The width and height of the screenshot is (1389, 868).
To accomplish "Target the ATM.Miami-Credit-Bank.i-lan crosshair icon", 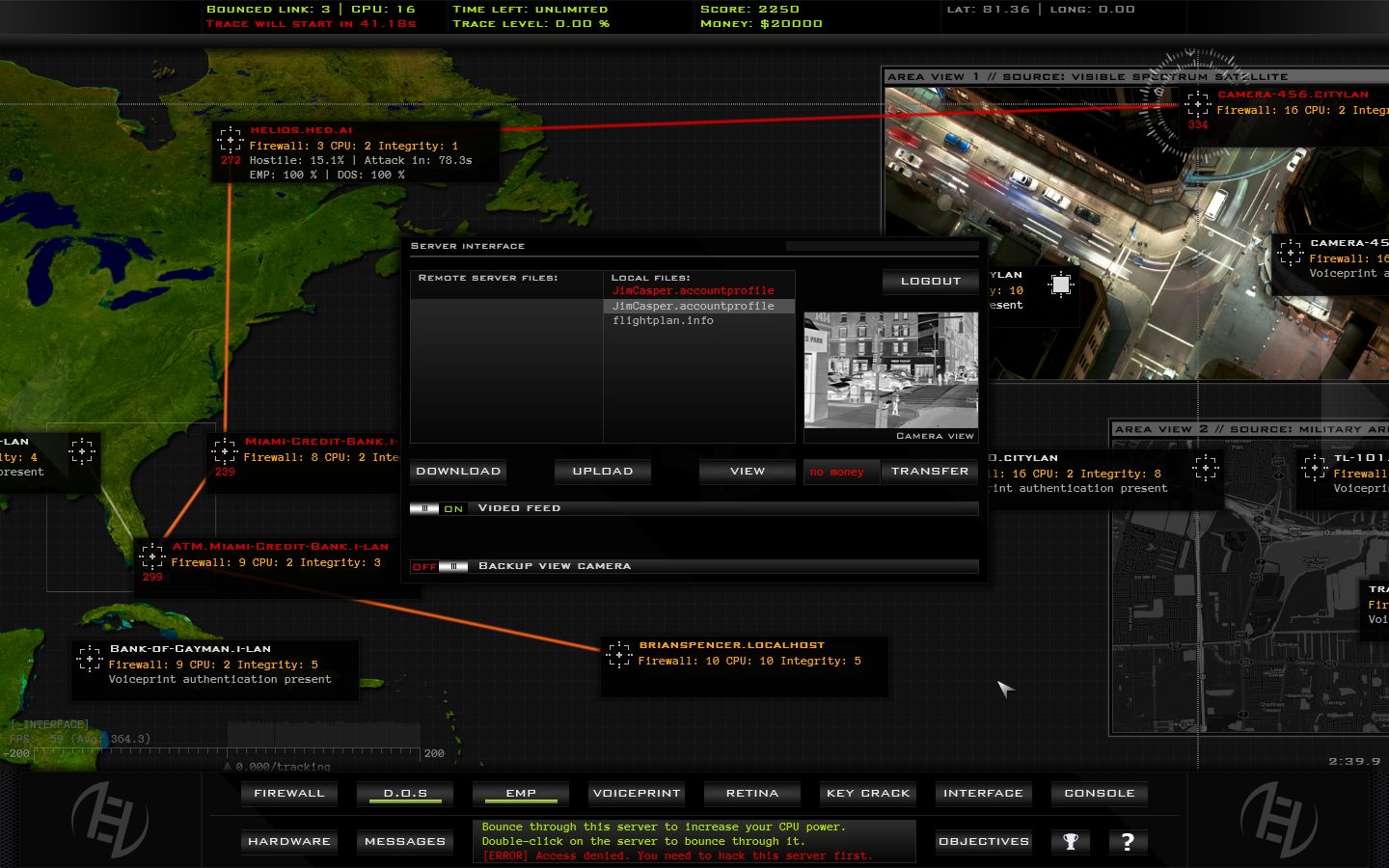I will 151,556.
